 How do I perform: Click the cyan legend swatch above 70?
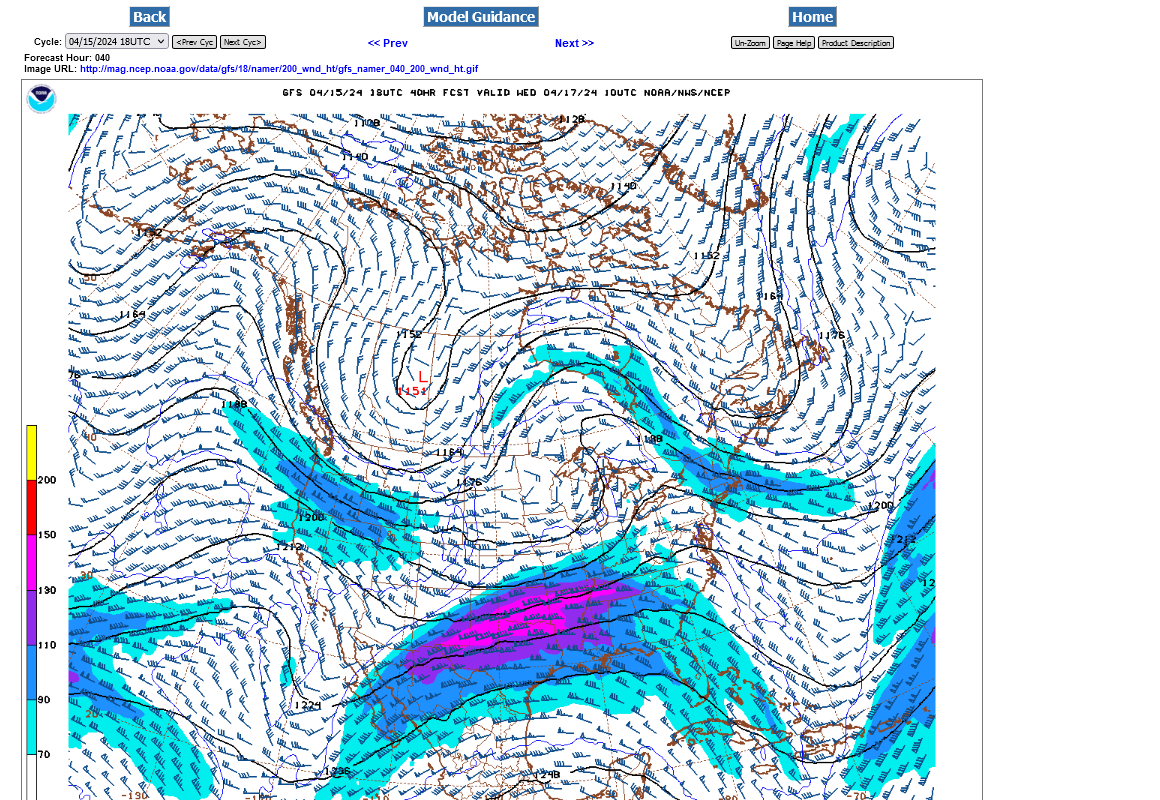pos(31,727)
